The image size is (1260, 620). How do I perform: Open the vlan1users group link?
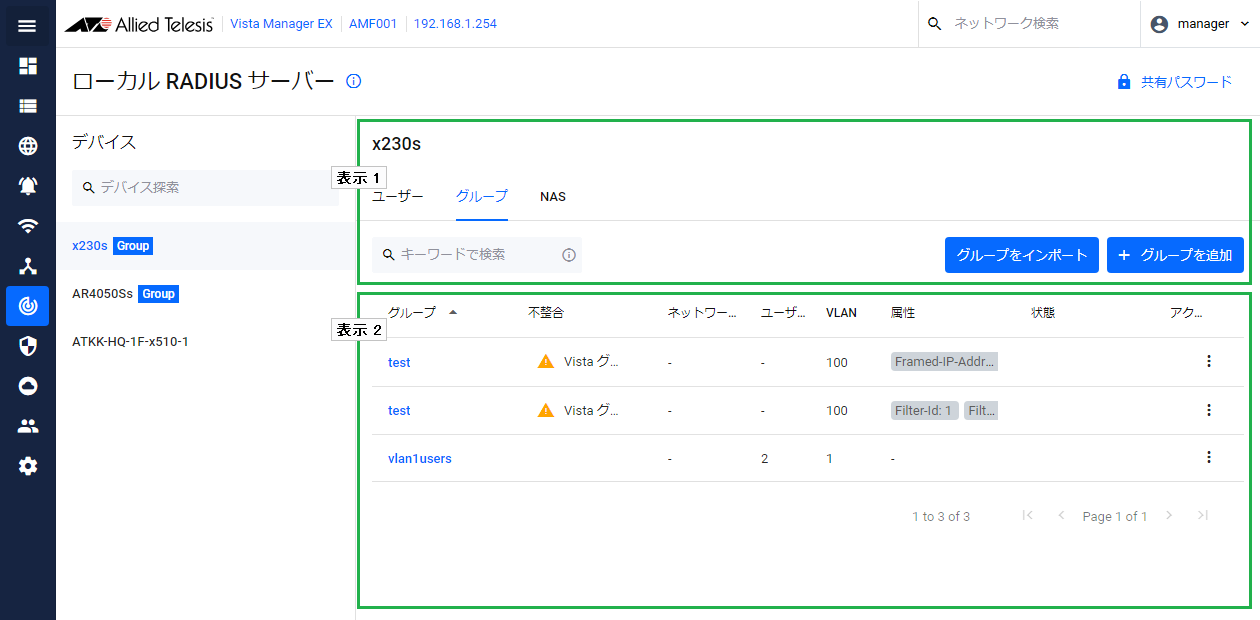pos(420,459)
